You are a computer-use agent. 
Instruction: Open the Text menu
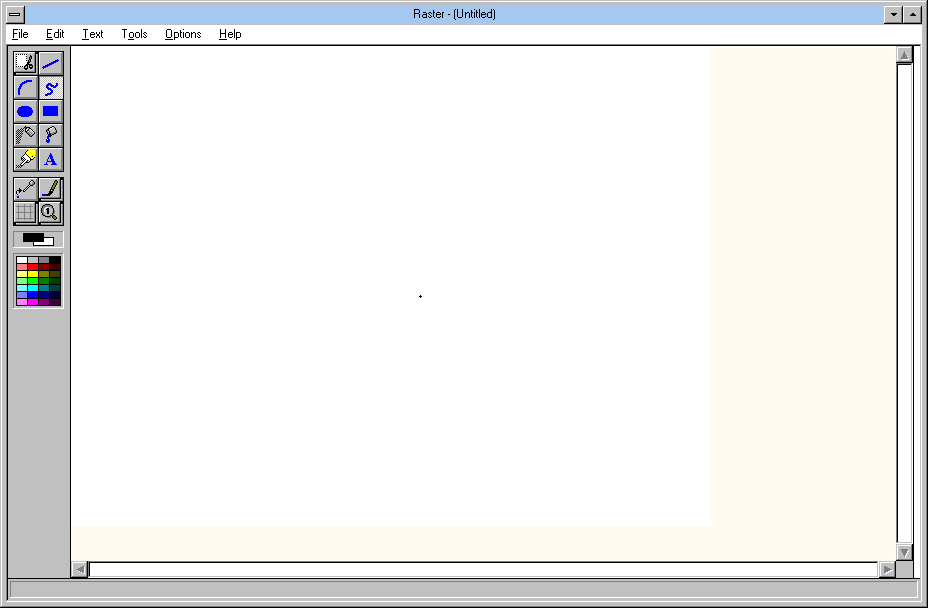click(92, 34)
